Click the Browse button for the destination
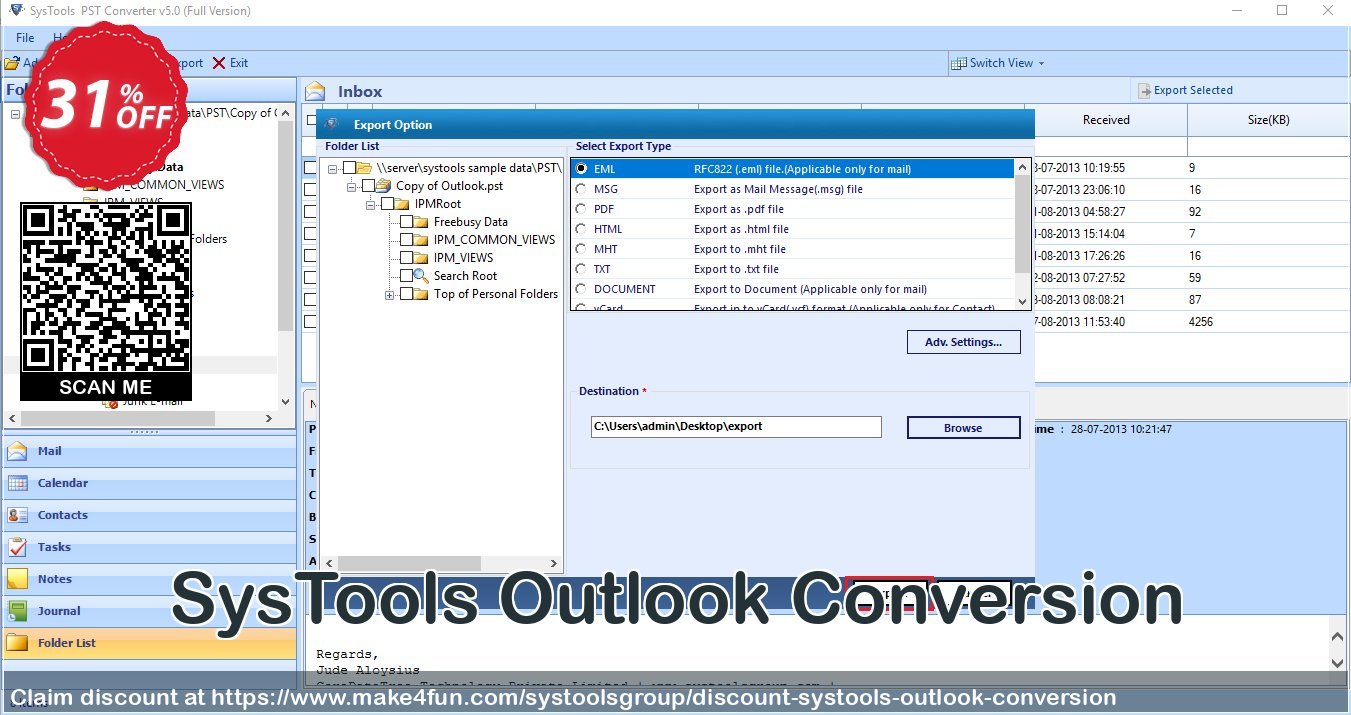Screen dimensions: 1351x715 pyautogui.click(x=963, y=428)
